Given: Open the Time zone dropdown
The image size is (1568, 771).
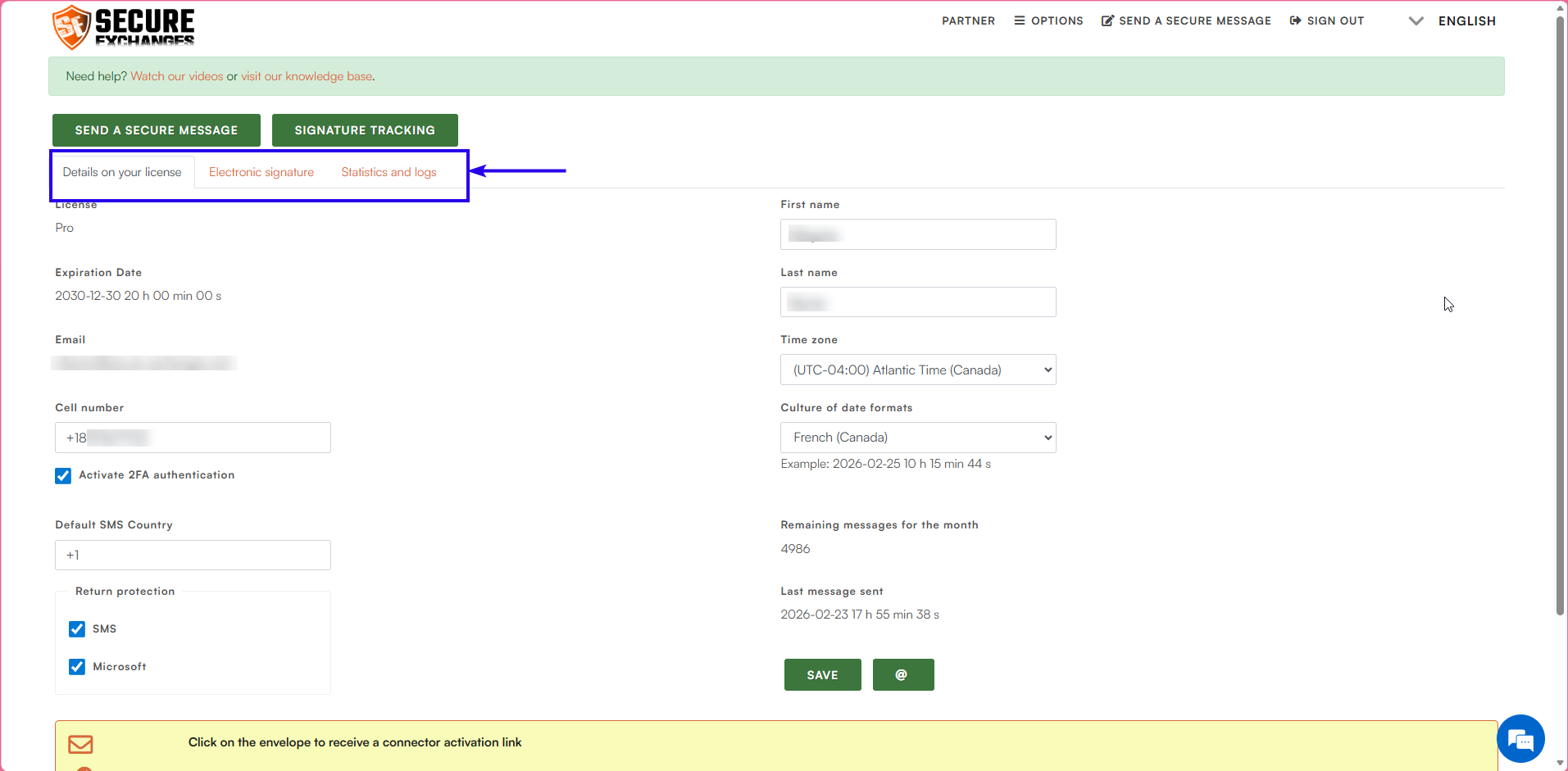Looking at the screenshot, I should [918, 370].
